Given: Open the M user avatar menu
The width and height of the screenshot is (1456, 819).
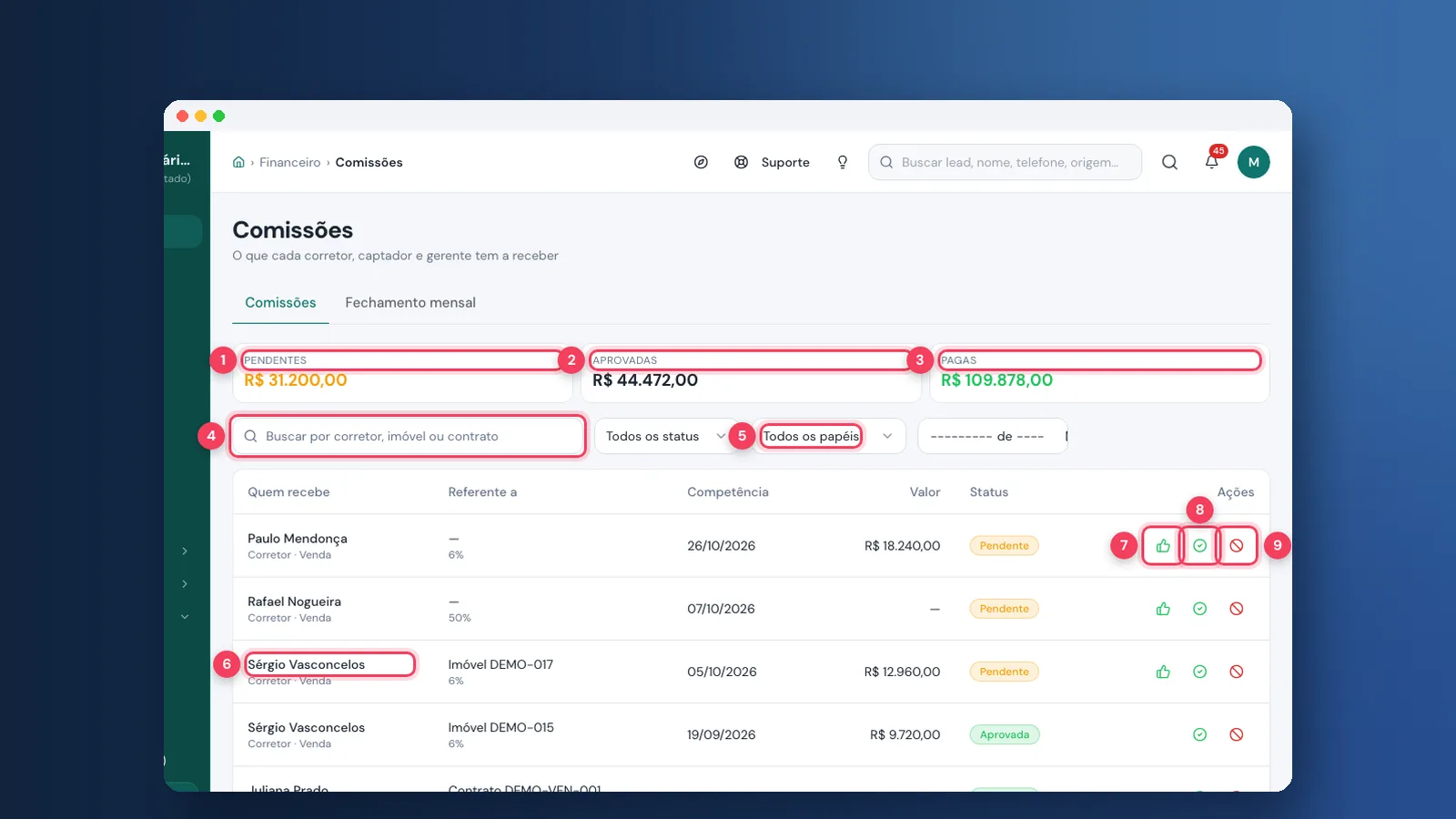Looking at the screenshot, I should (x=1253, y=162).
